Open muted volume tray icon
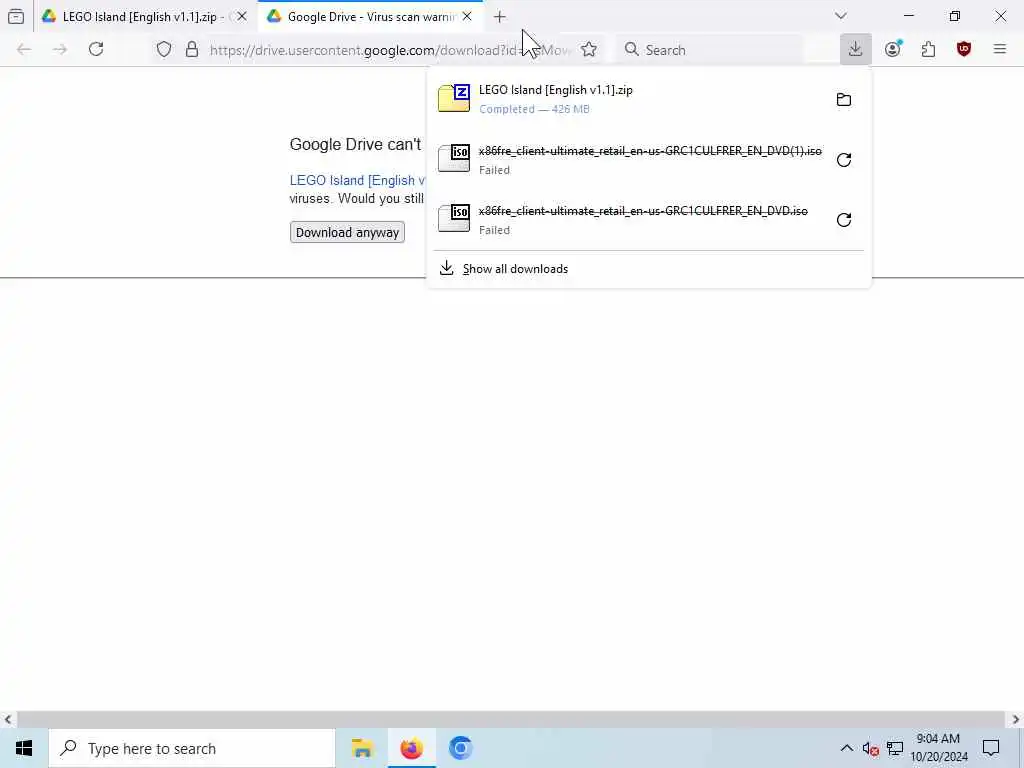 (870, 748)
